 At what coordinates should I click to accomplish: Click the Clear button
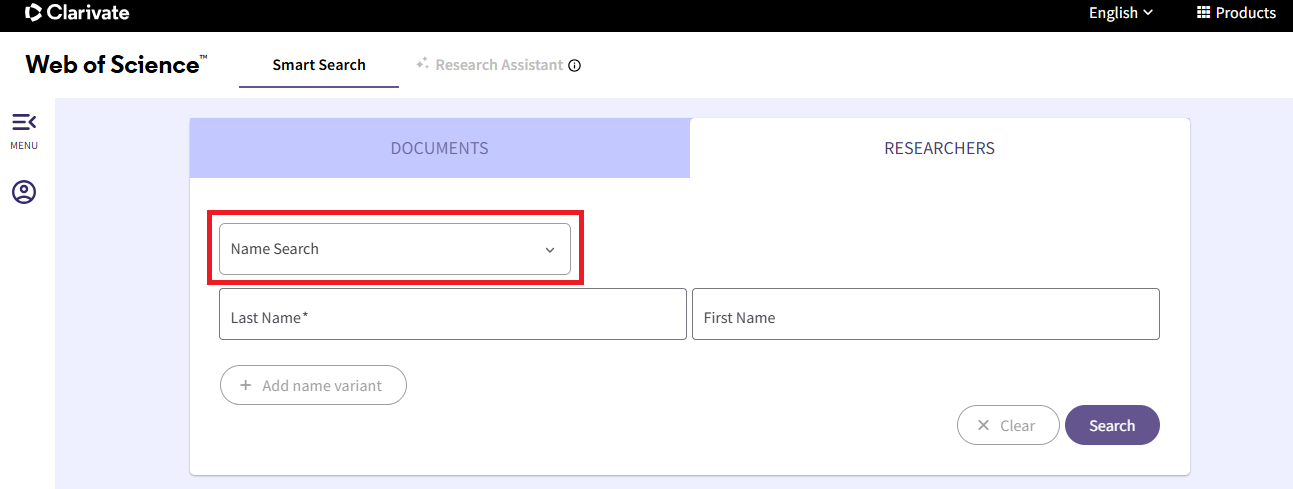1008,425
